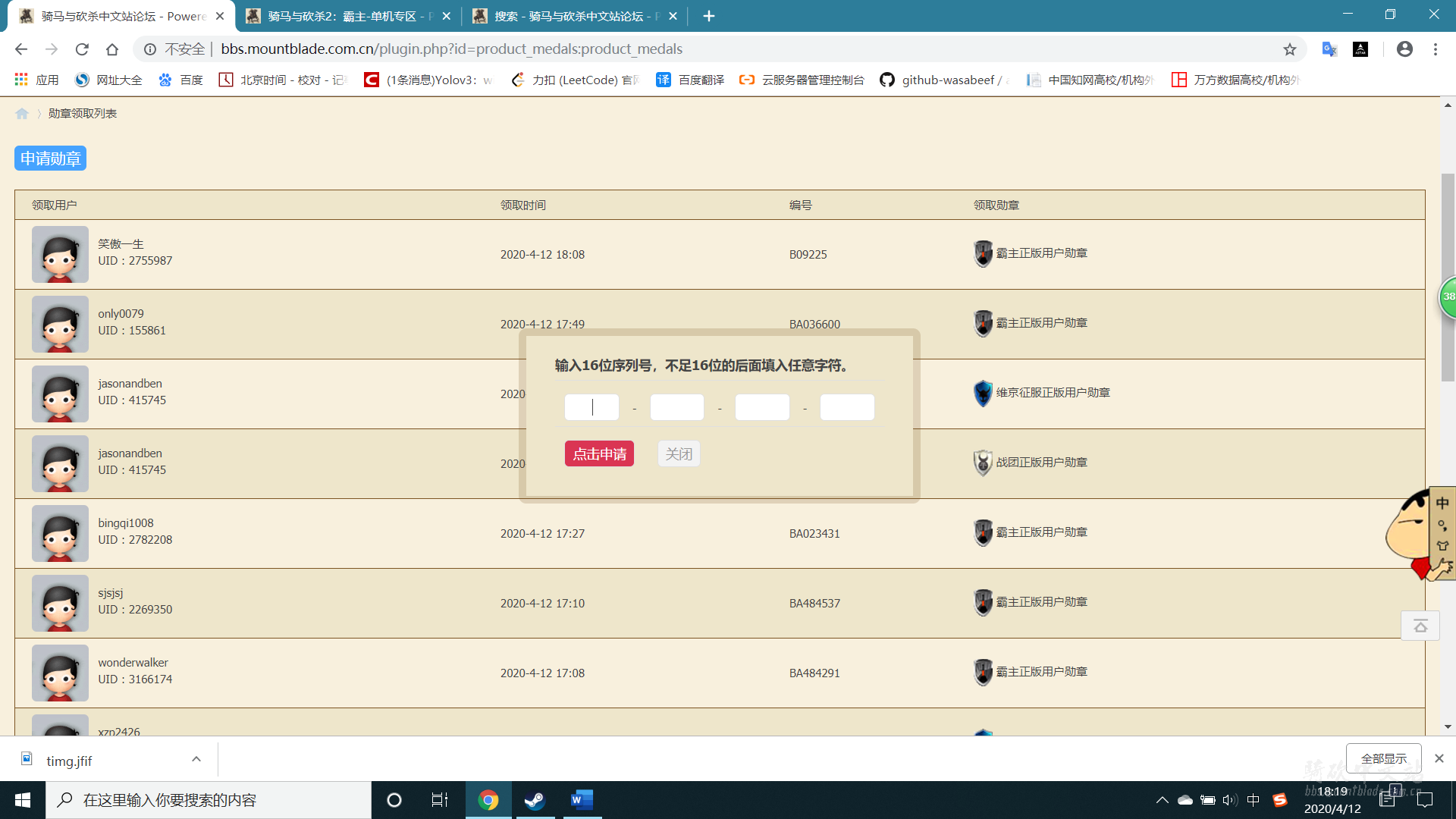
Task: Click the scroll-to-top arrow button
Action: pos(1420,626)
